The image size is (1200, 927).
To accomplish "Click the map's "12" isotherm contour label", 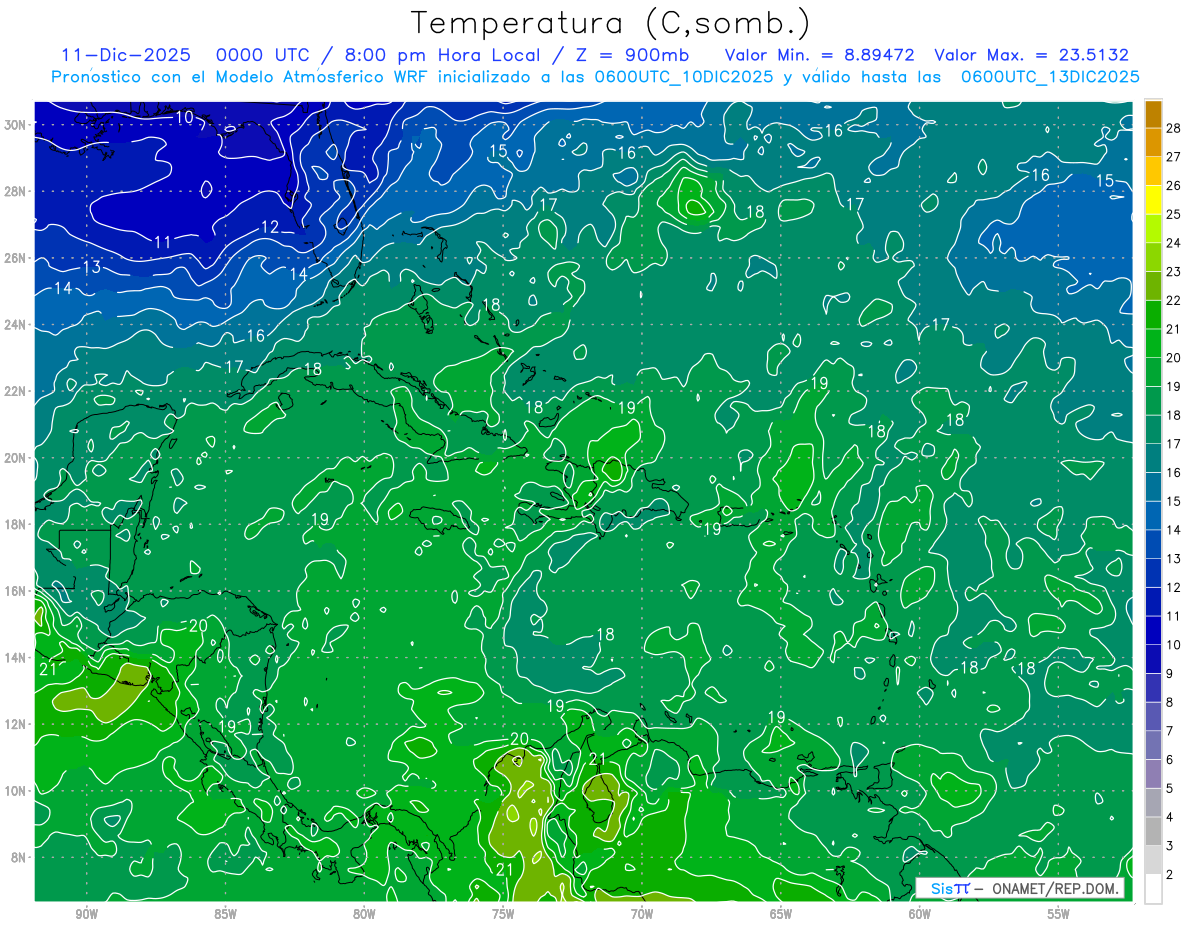I will point(270,227).
